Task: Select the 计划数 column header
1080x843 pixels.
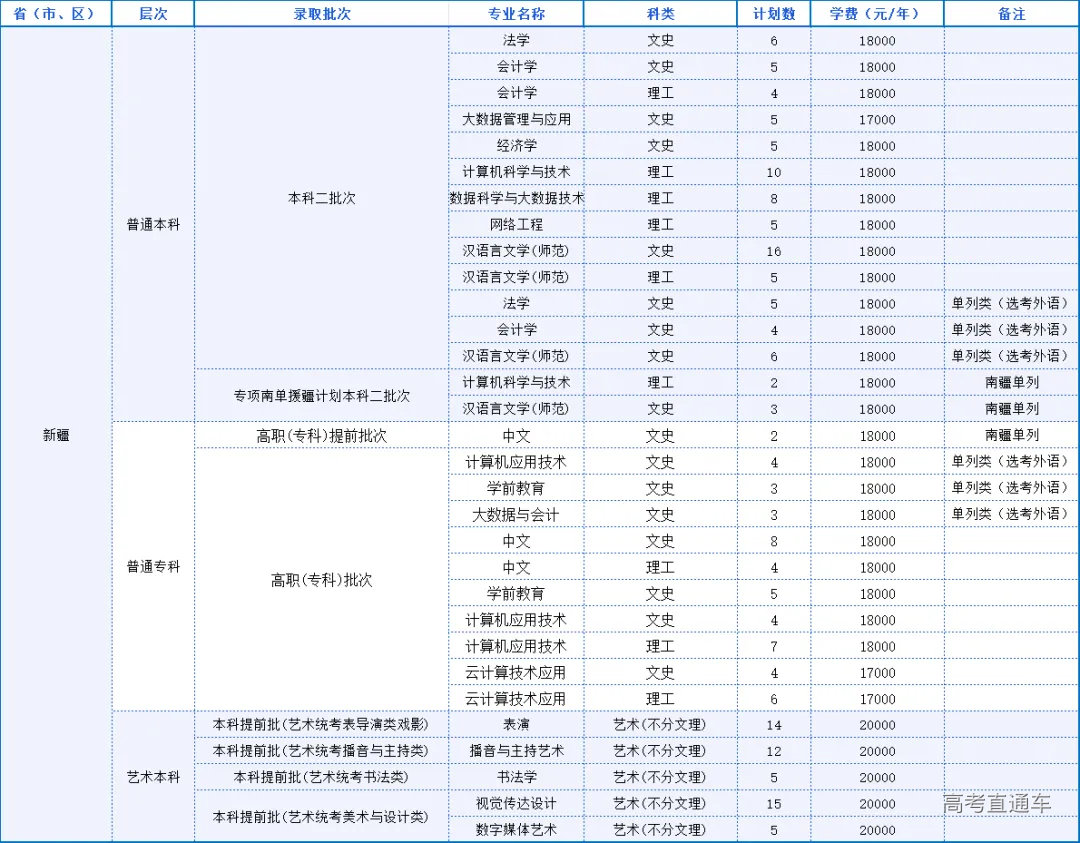Action: (x=774, y=13)
